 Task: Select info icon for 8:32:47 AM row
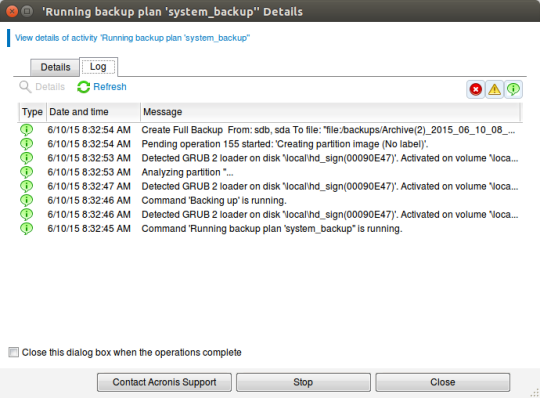(x=27, y=186)
